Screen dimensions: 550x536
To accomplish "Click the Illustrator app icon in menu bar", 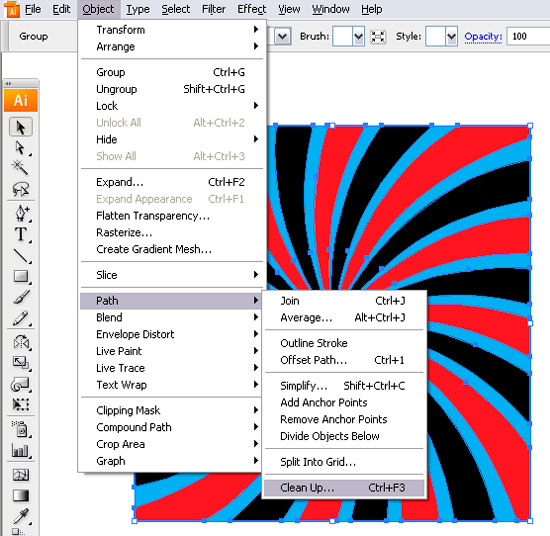I will tap(12, 9).
